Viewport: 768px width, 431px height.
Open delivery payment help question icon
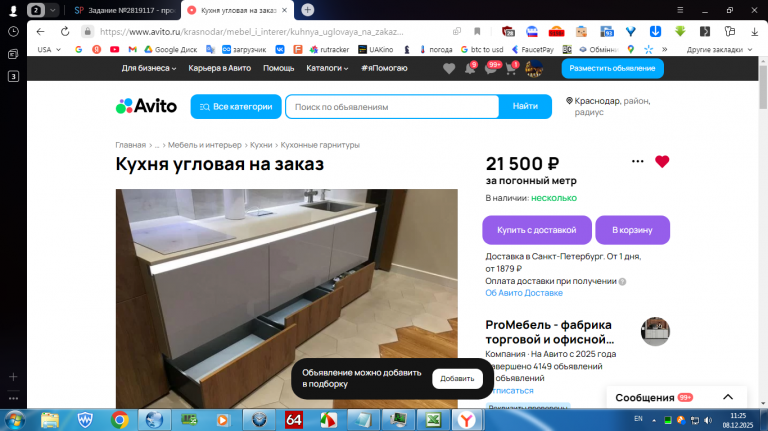[x=622, y=282]
